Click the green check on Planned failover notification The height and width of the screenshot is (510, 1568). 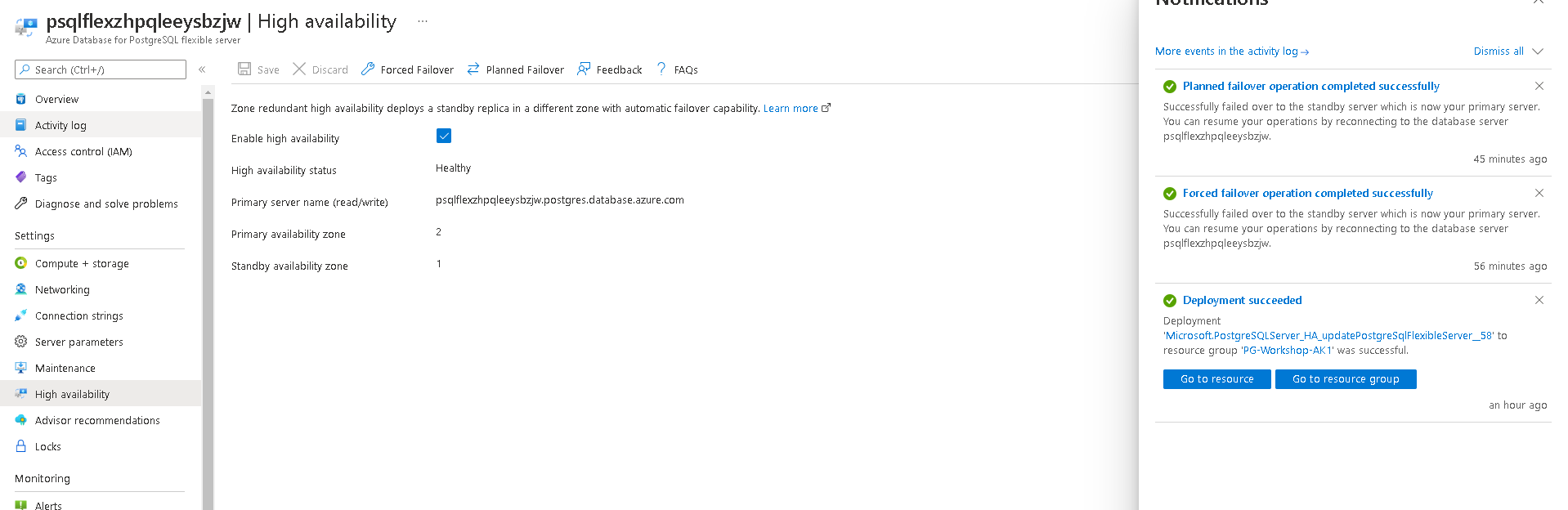coord(1170,86)
